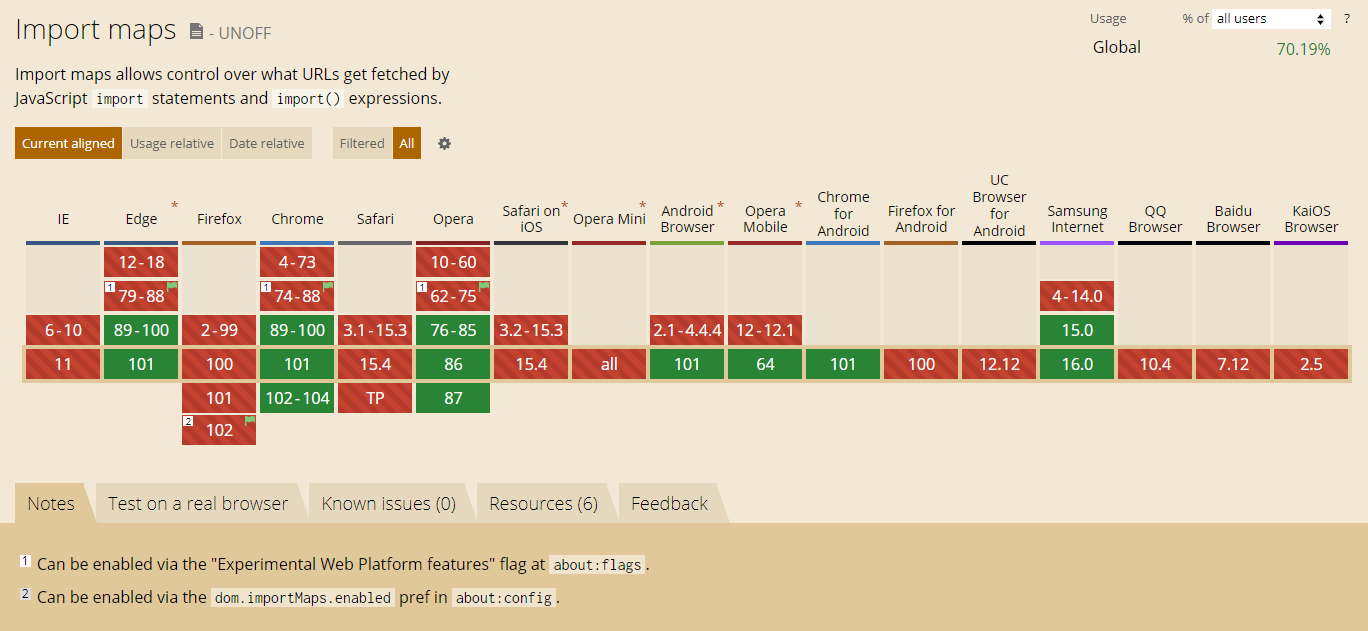
Task: Select the Opera Mini all cell
Action: (x=609, y=364)
